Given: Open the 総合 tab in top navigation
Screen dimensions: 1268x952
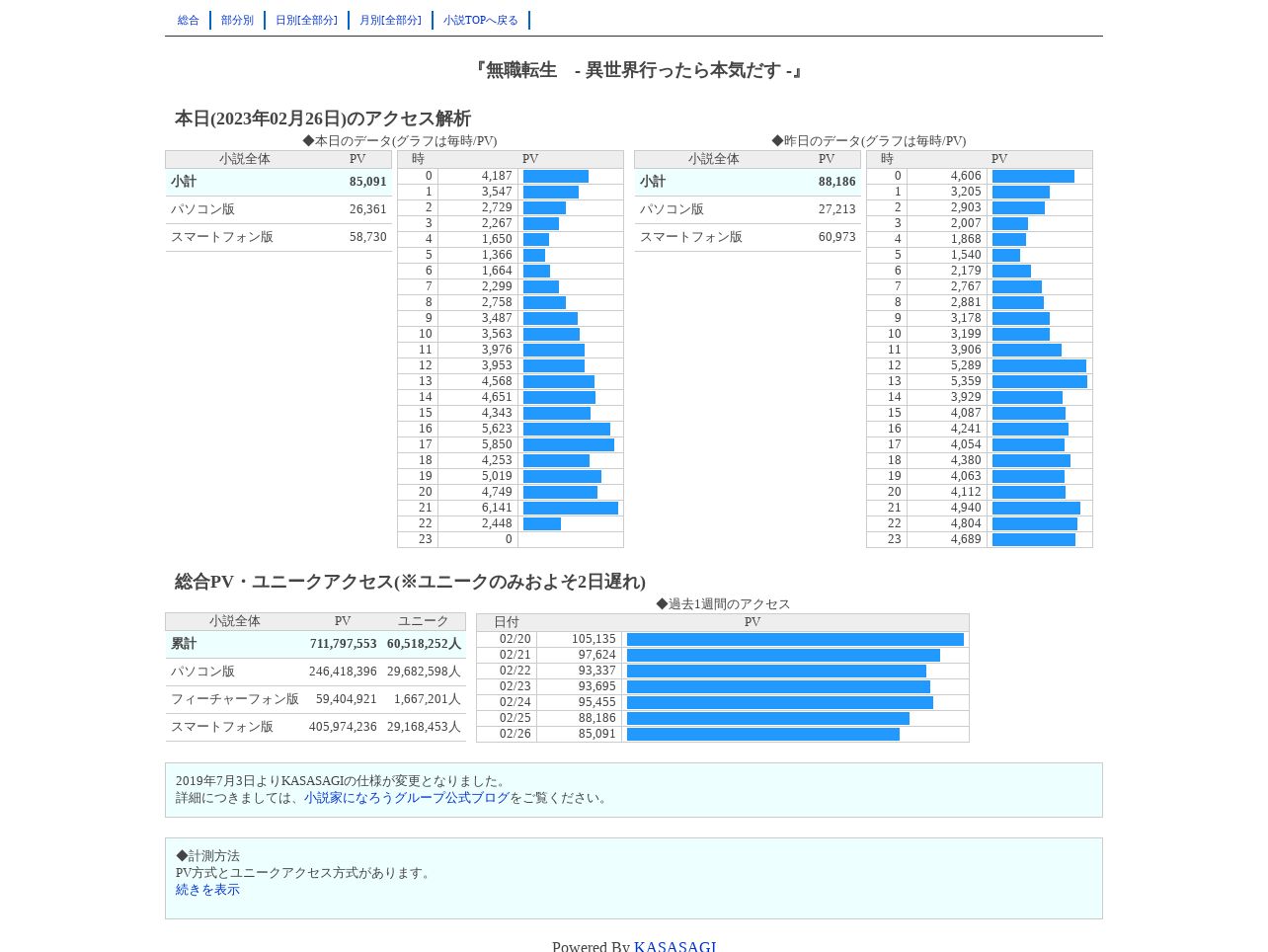Looking at the screenshot, I should (x=188, y=20).
